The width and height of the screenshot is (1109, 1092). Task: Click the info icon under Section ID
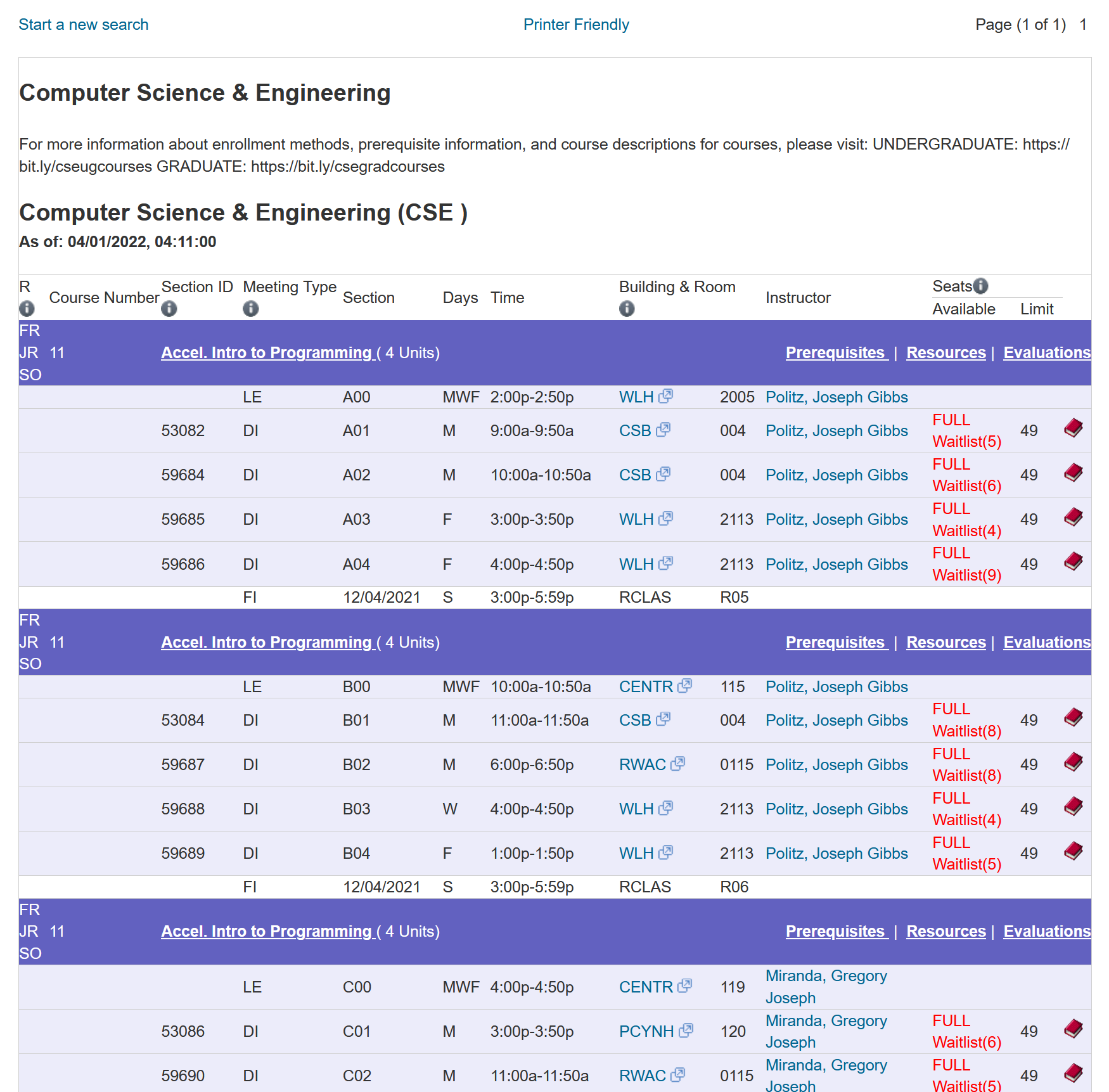[169, 309]
